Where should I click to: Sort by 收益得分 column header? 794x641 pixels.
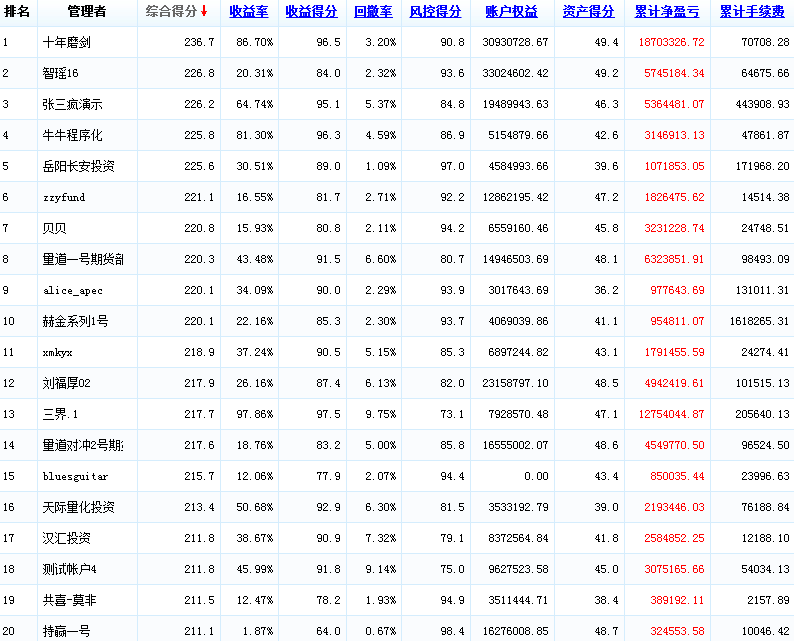(x=311, y=12)
